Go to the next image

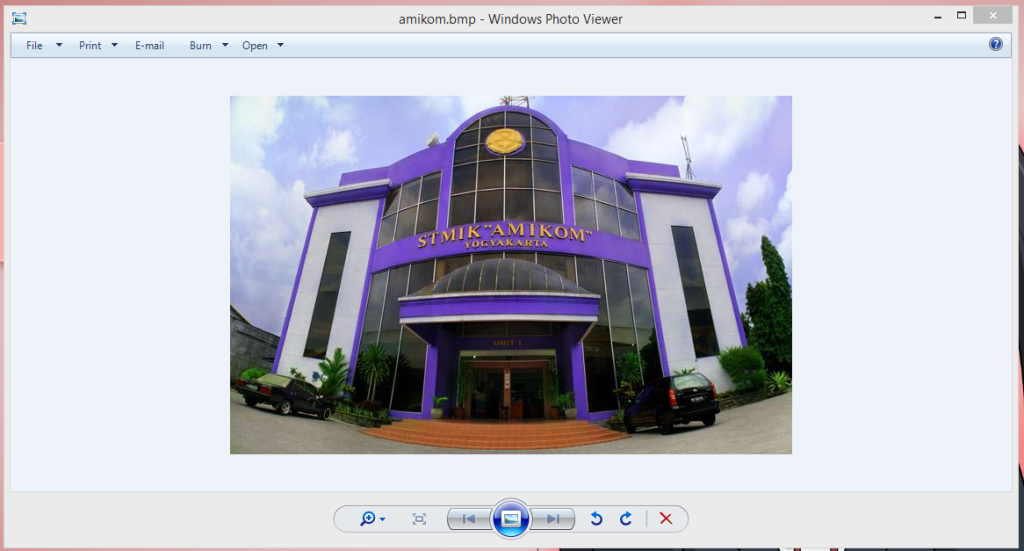[552, 519]
